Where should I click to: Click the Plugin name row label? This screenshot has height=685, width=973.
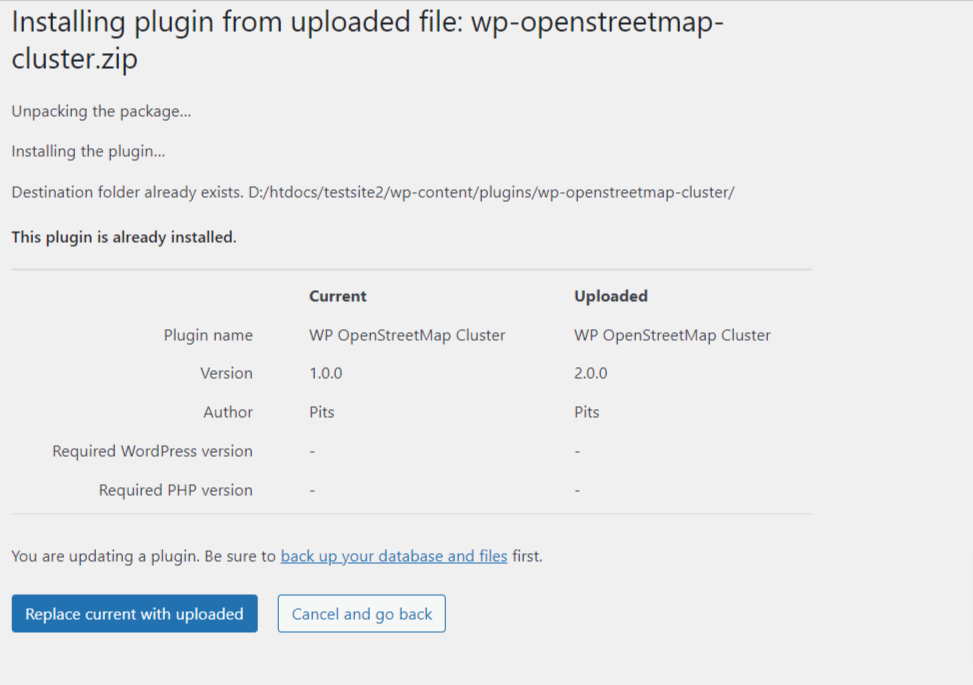click(x=208, y=335)
